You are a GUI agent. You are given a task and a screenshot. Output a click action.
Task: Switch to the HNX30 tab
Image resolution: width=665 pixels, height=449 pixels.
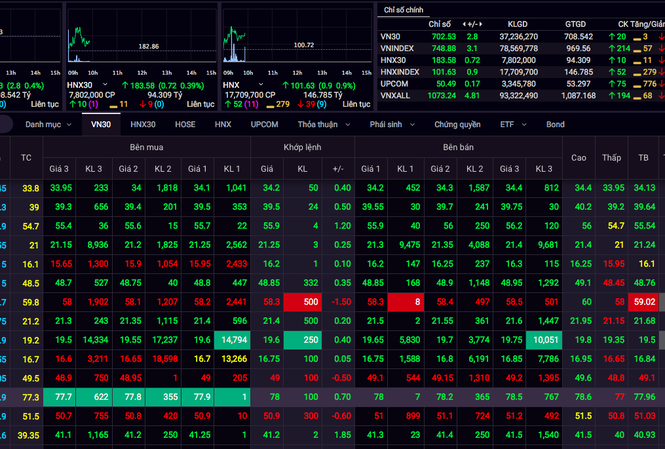[x=143, y=124]
